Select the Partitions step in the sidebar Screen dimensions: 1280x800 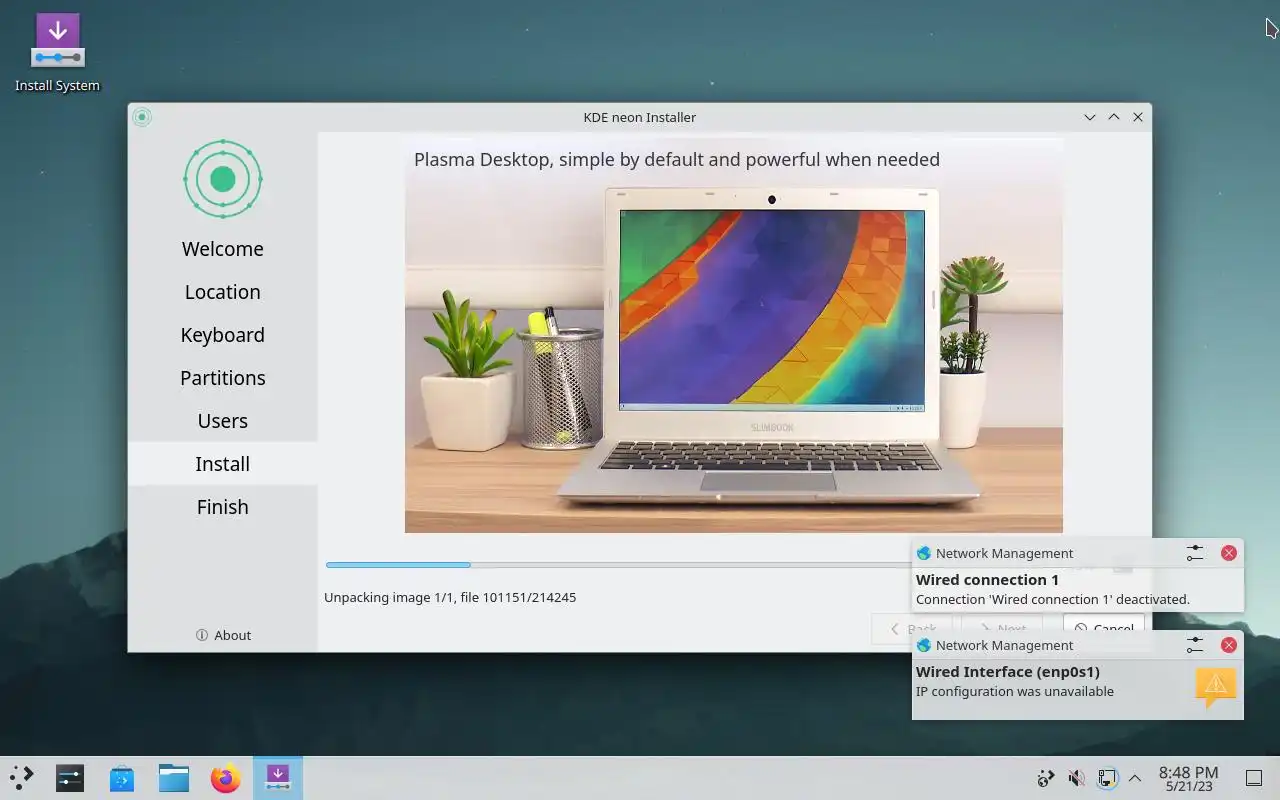point(223,378)
